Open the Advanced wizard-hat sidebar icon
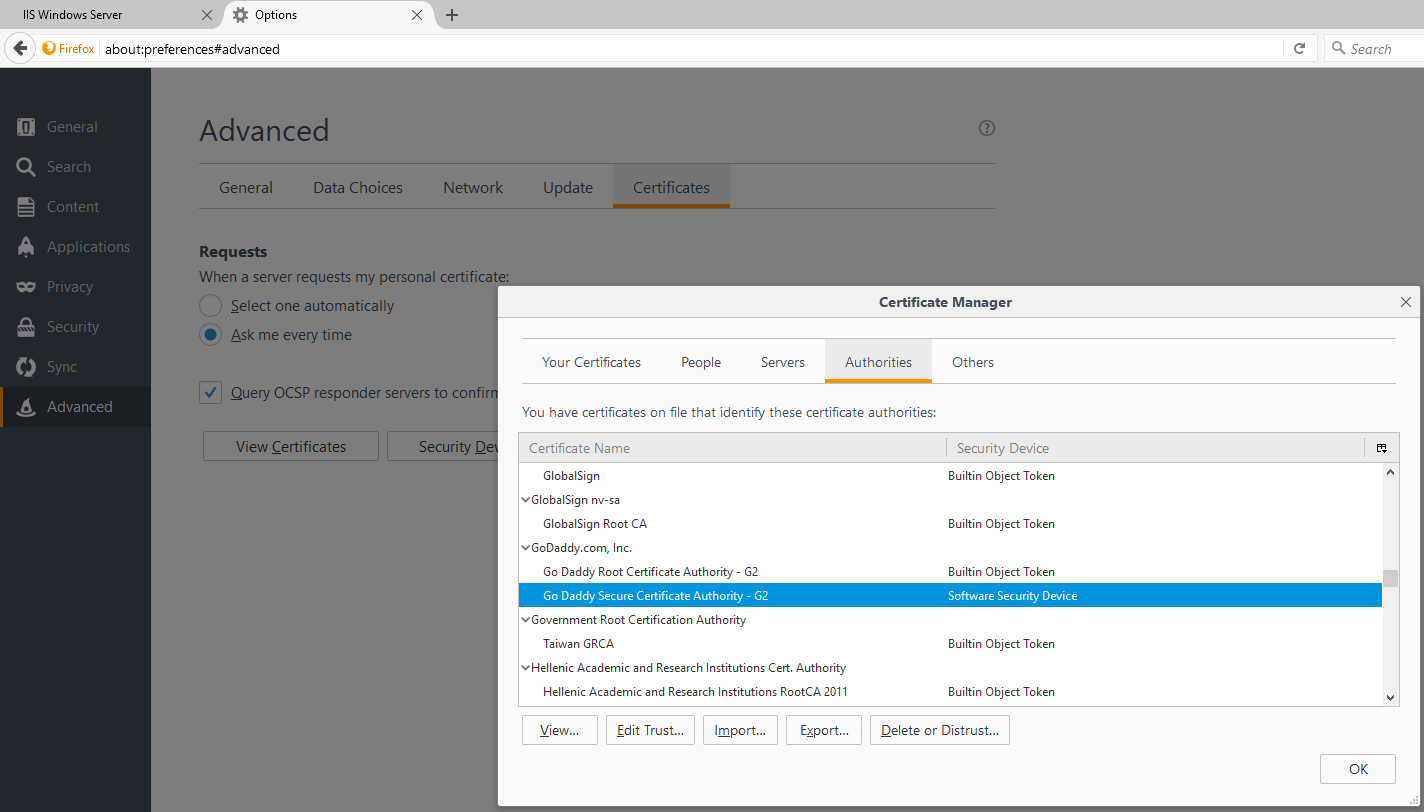The height and width of the screenshot is (812, 1424). point(26,407)
